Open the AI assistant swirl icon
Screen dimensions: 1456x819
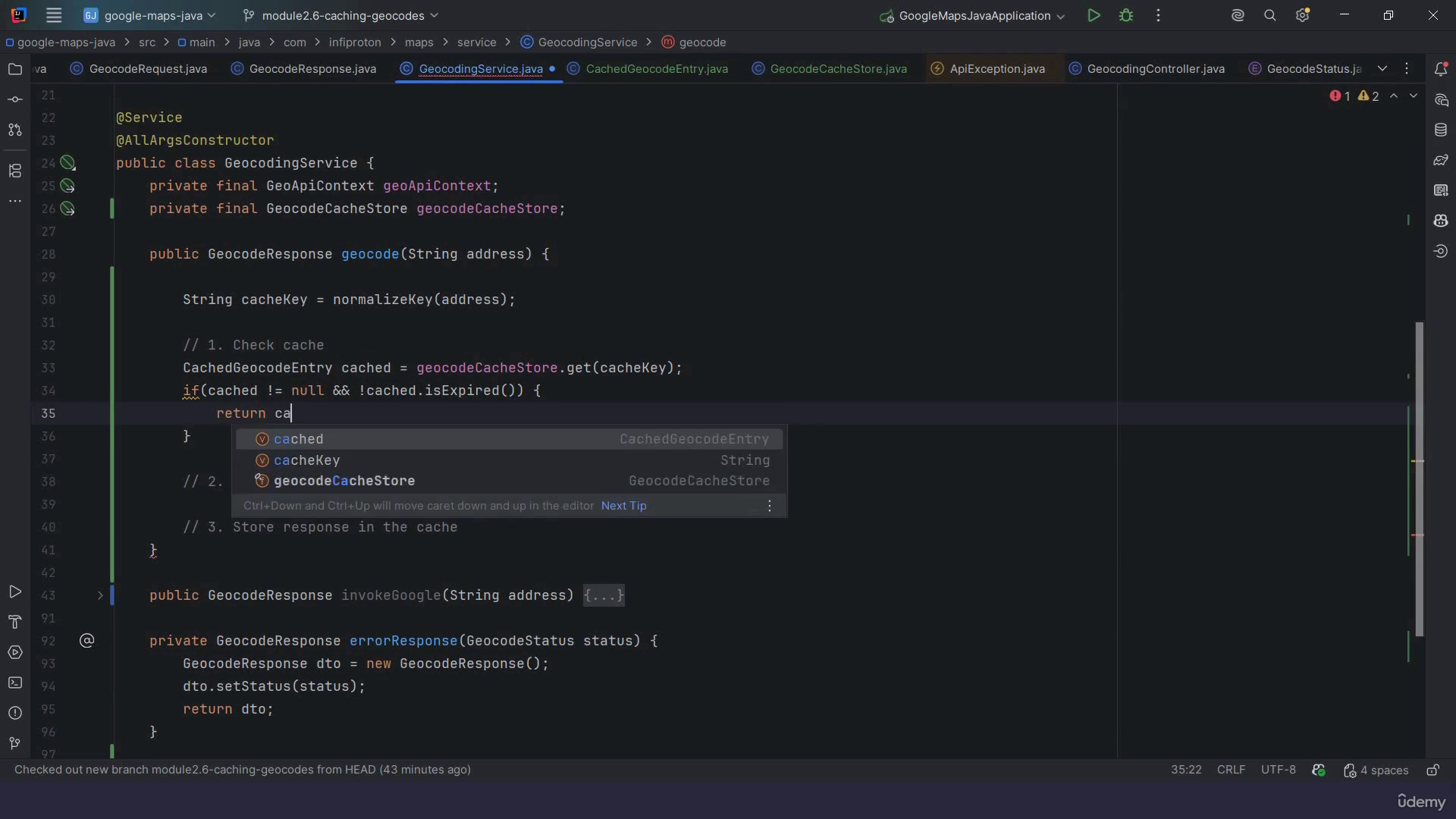coord(1238,15)
